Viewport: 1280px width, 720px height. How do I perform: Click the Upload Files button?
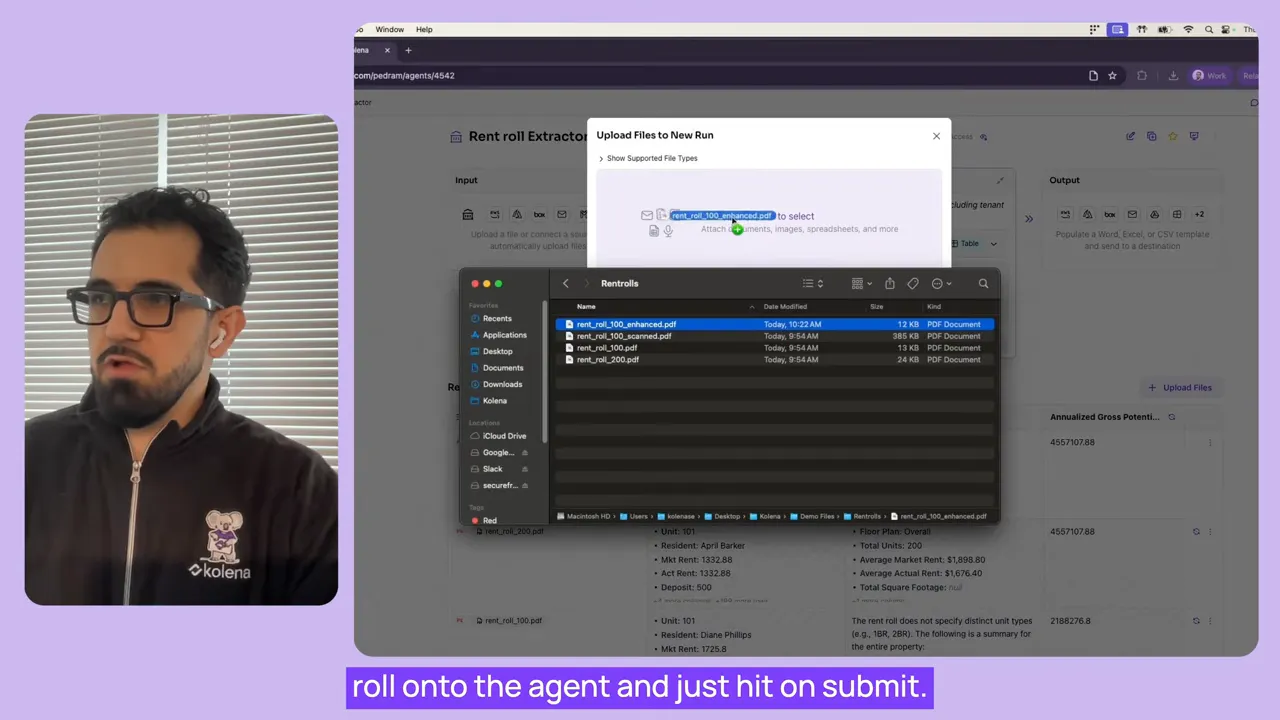click(1180, 387)
